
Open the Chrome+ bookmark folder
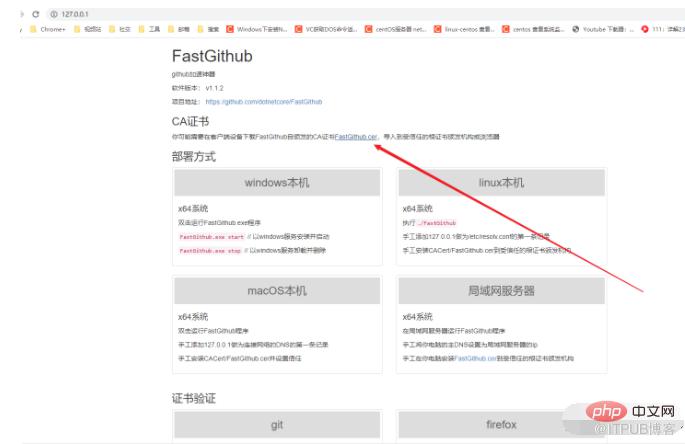click(x=48, y=29)
